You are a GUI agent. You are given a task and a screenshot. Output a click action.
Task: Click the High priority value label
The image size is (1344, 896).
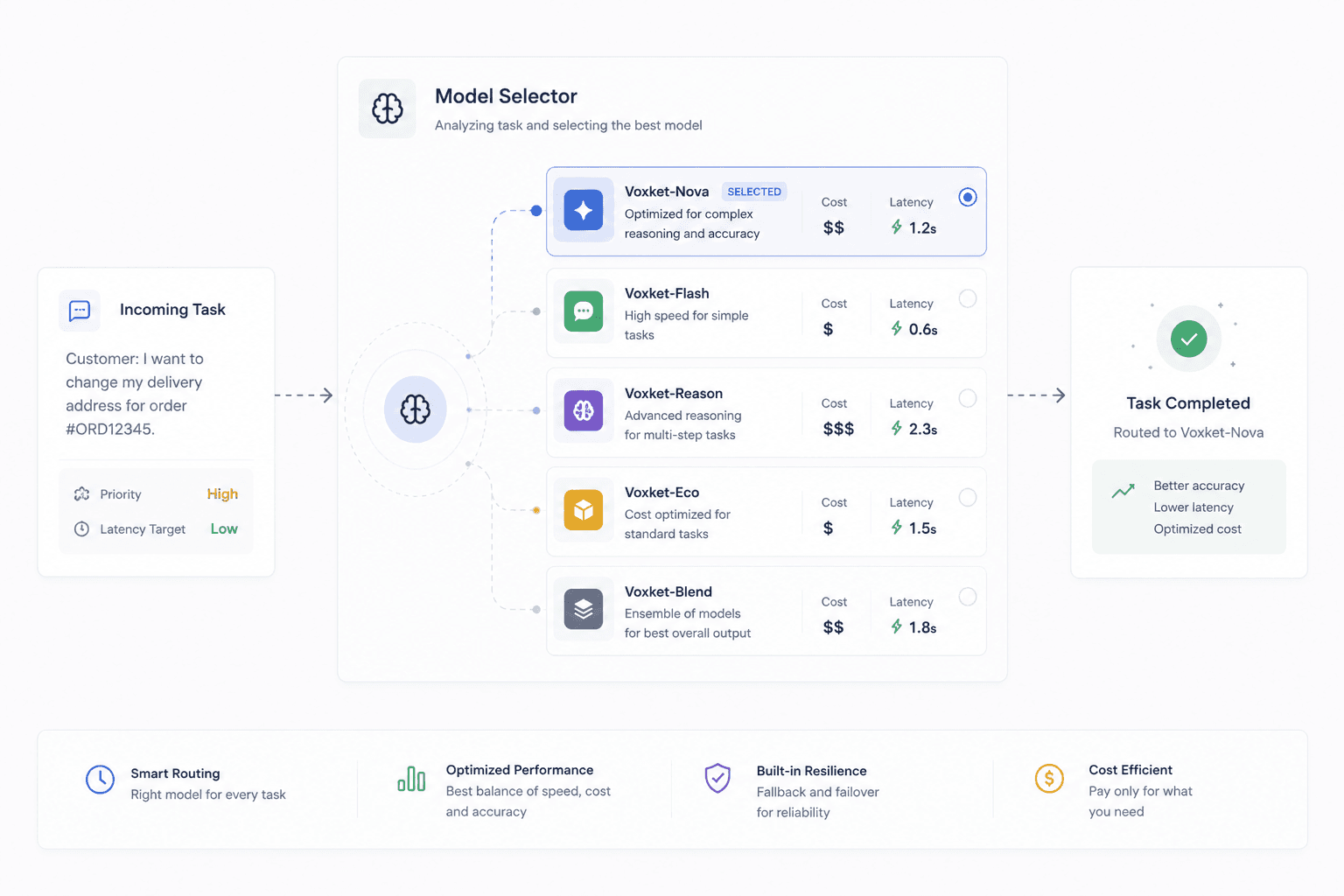[x=222, y=494]
